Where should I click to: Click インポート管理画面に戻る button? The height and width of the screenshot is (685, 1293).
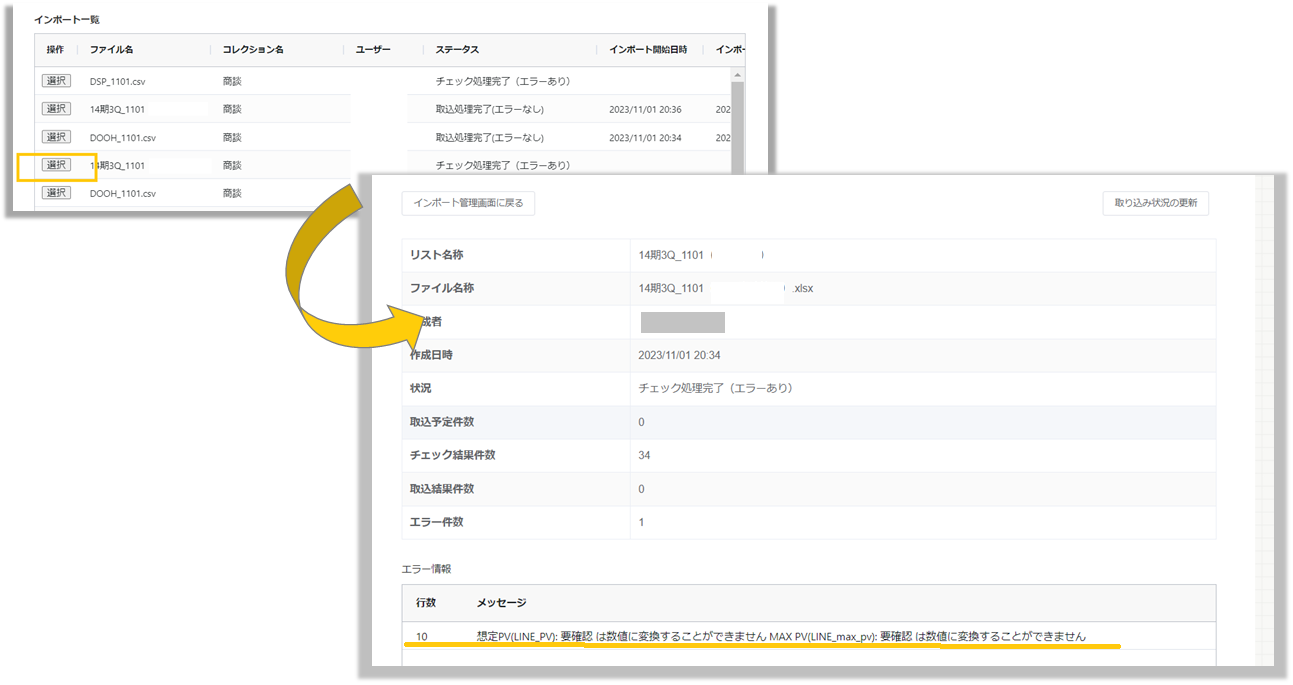tap(468, 203)
